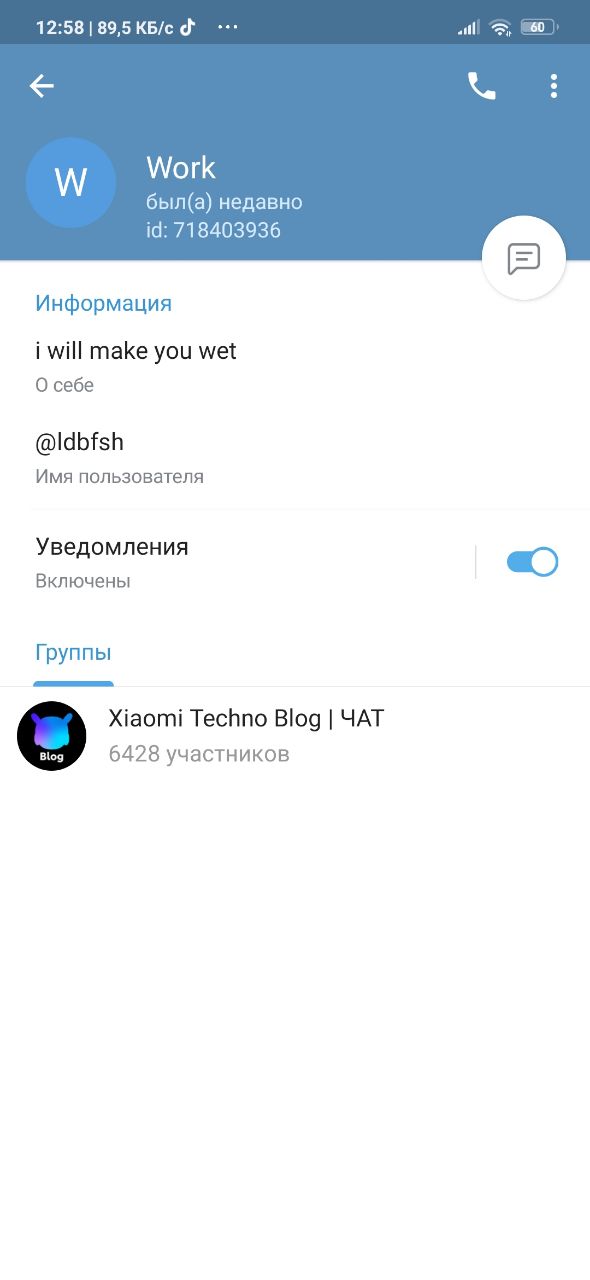The height and width of the screenshot is (1280, 590).
Task: Tap the 6428 участников member count
Action: (x=199, y=754)
